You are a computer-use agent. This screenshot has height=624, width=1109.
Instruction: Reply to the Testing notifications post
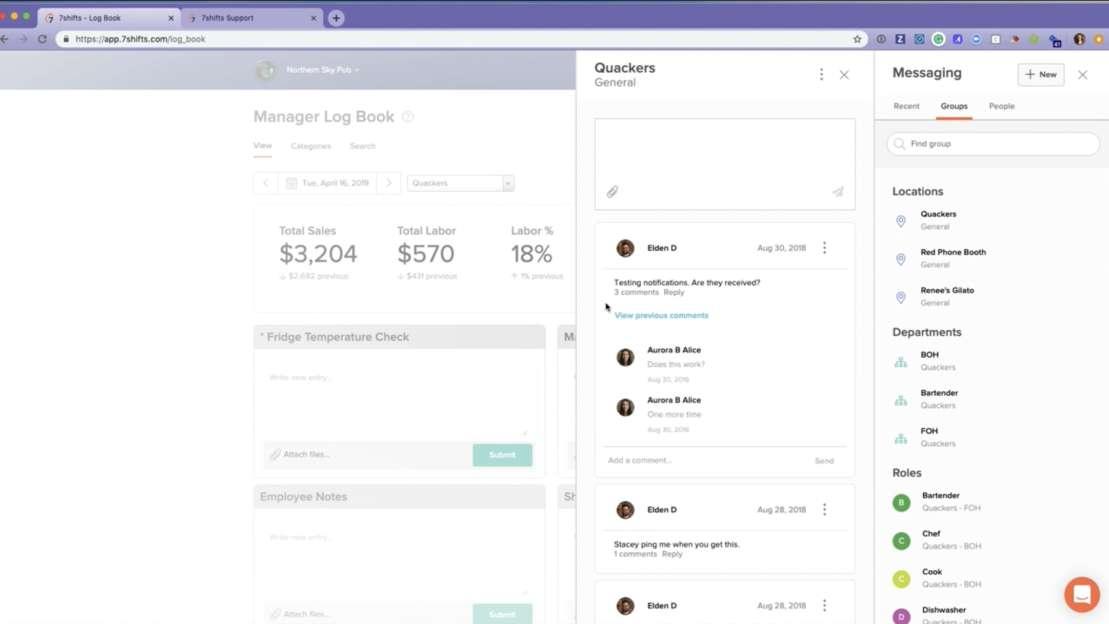coord(674,292)
